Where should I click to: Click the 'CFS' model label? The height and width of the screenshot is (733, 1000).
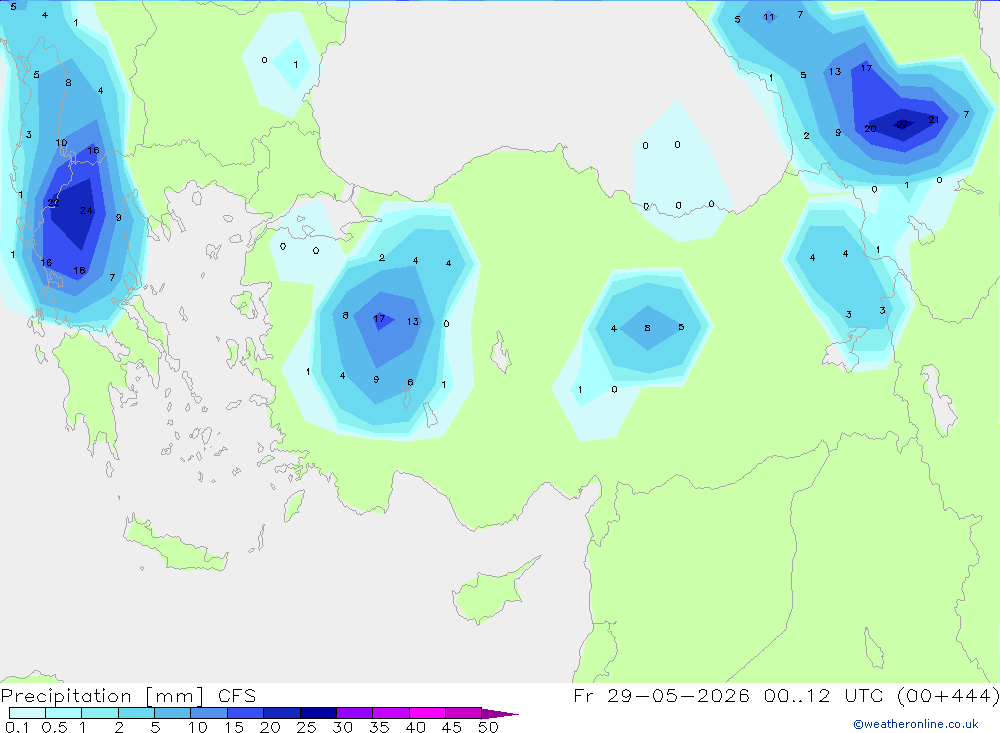pyautogui.click(x=237, y=696)
